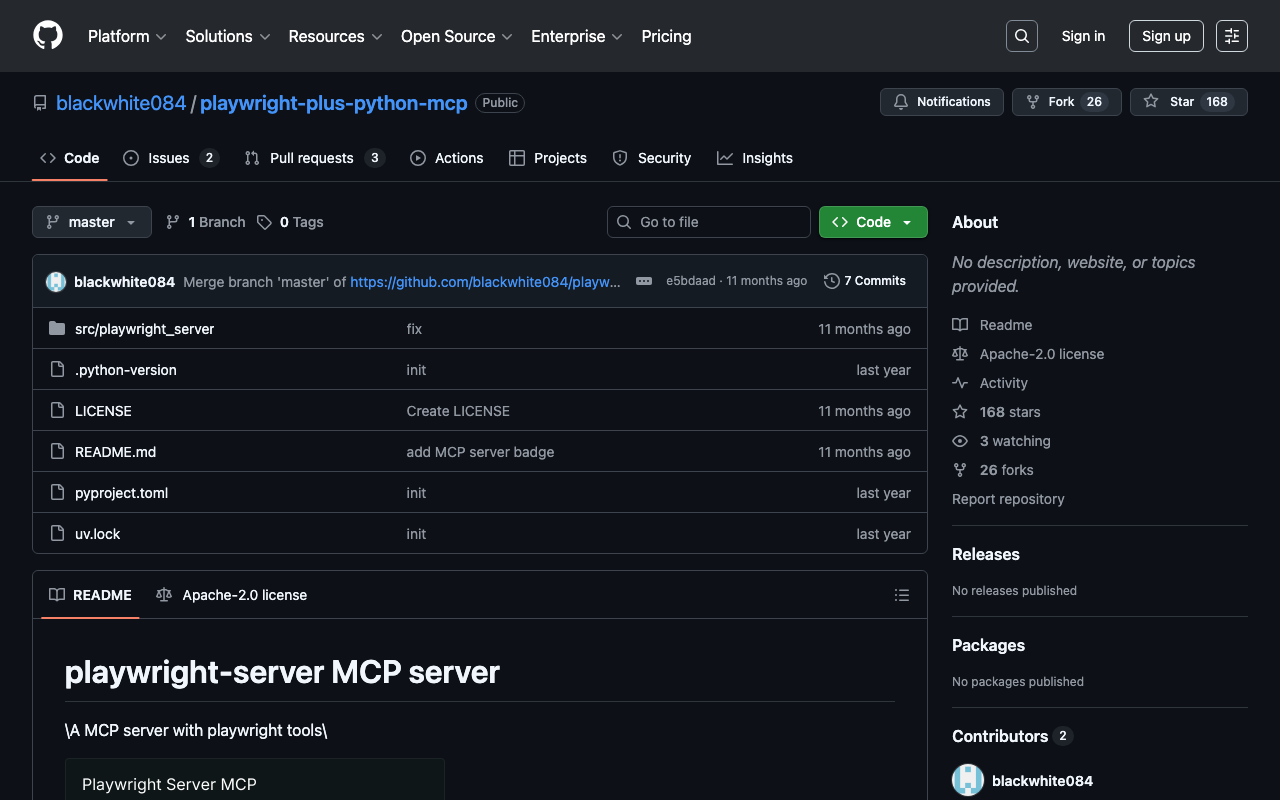1280x800 pixels.
Task: Click the Go to file field
Action: [x=709, y=222]
